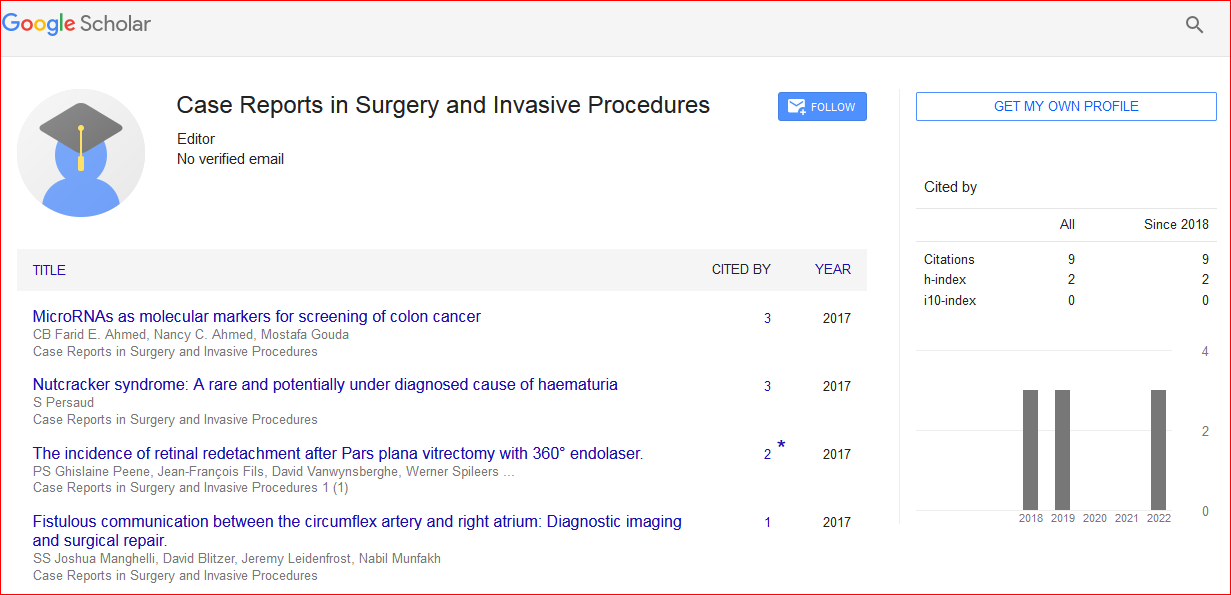
Task: View 1 citation of Fistulous communication article
Action: [767, 523]
